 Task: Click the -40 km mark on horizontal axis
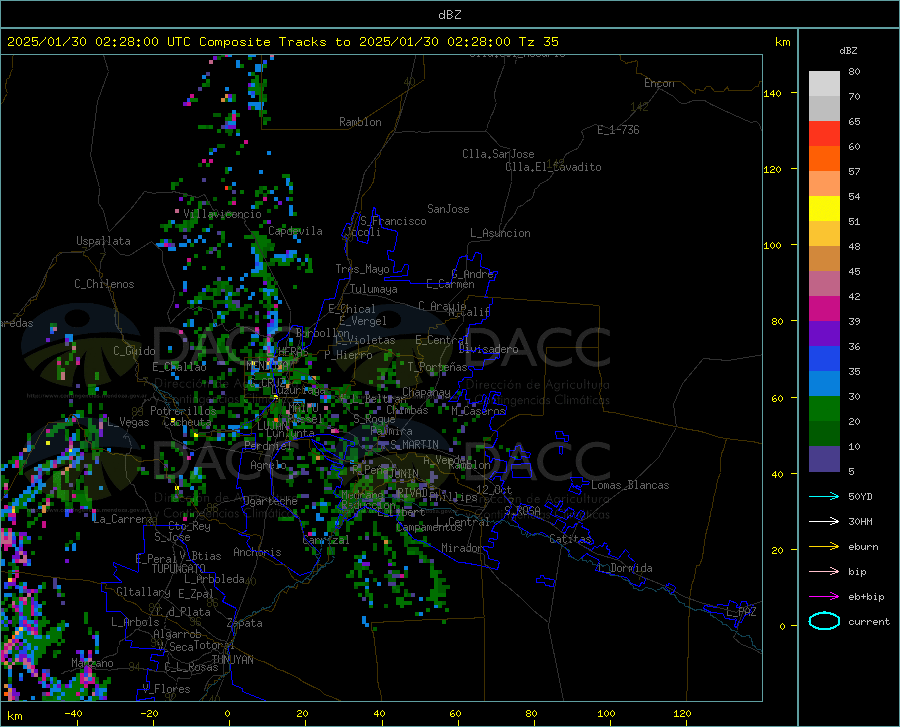pyautogui.click(x=73, y=713)
